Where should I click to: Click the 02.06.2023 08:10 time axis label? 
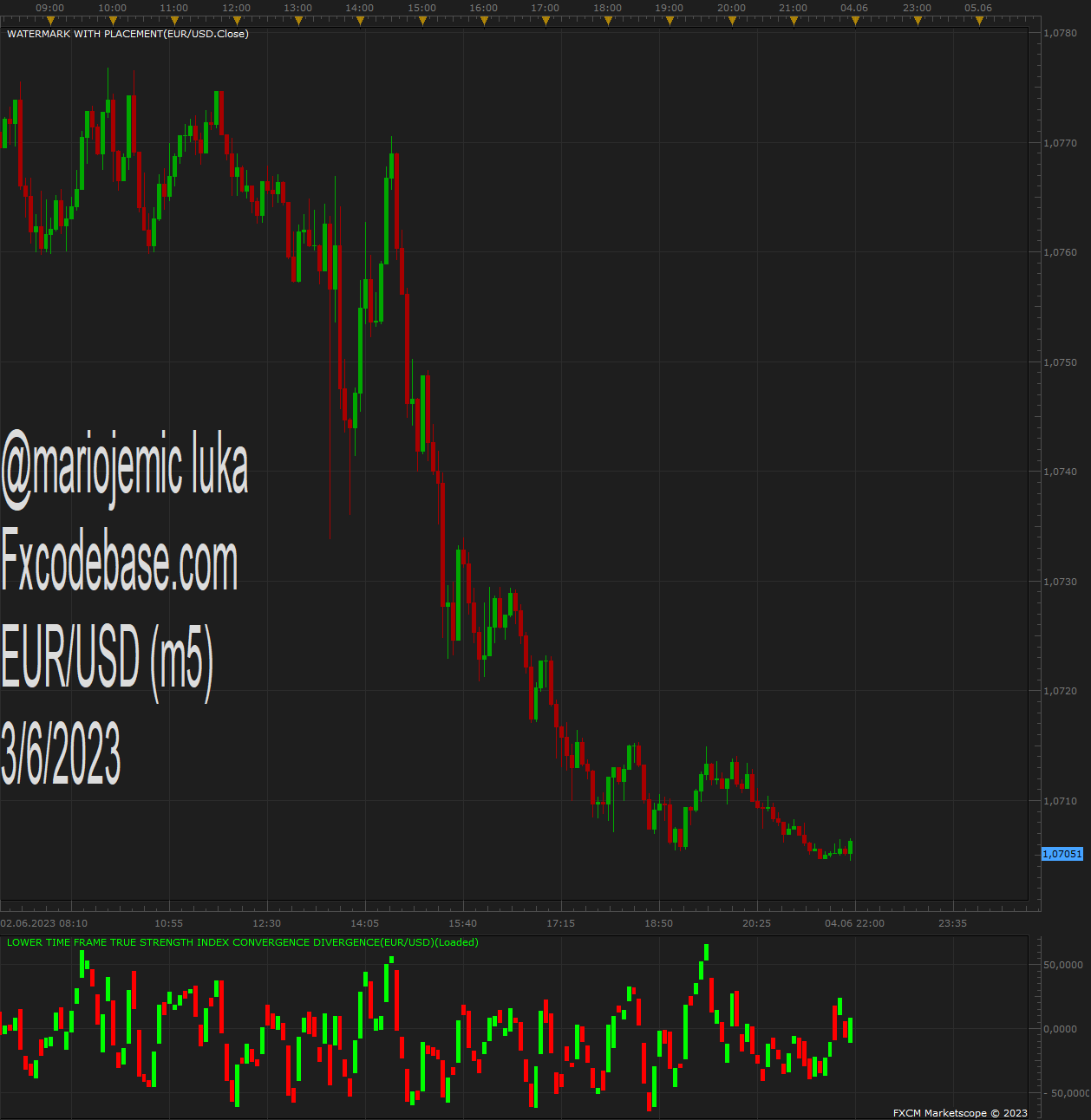[x=44, y=923]
